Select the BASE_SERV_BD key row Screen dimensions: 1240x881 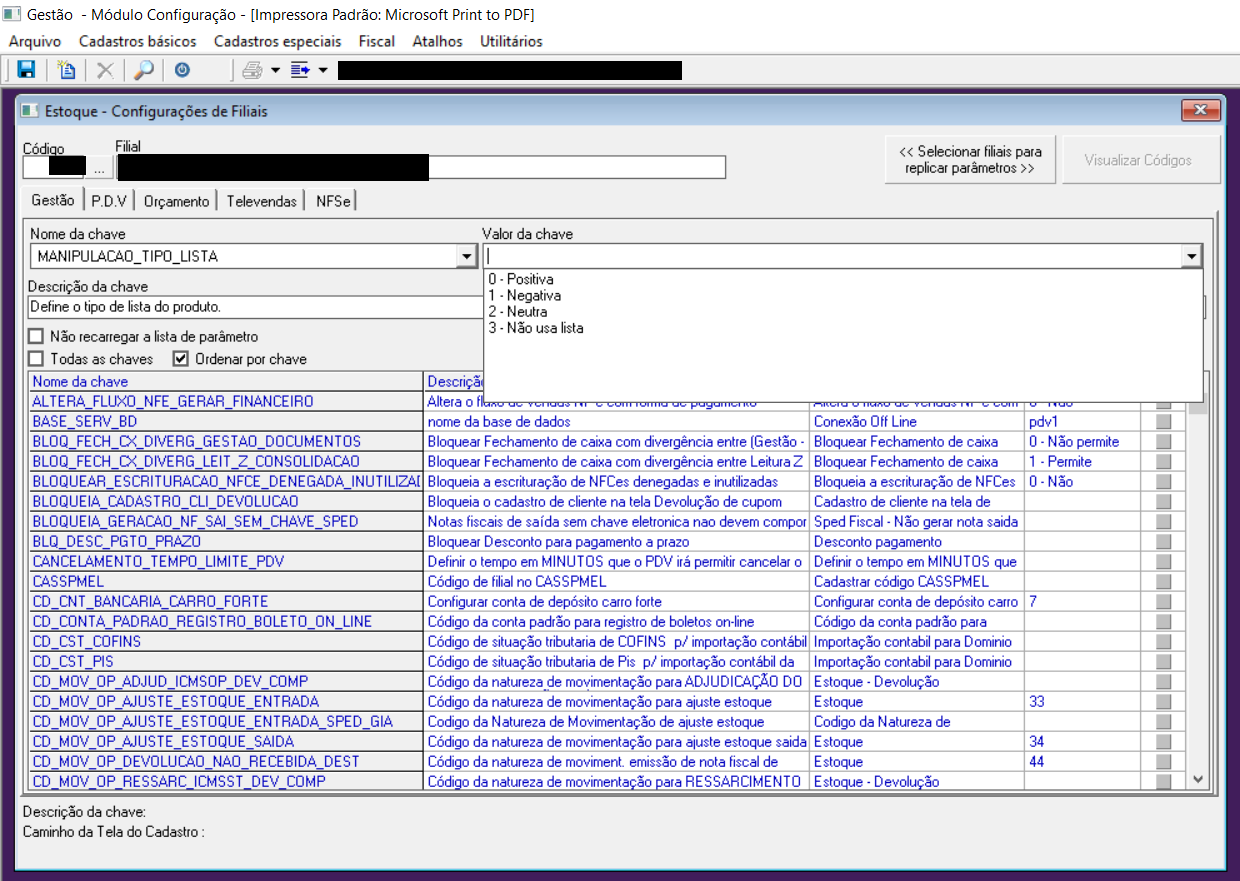226,422
